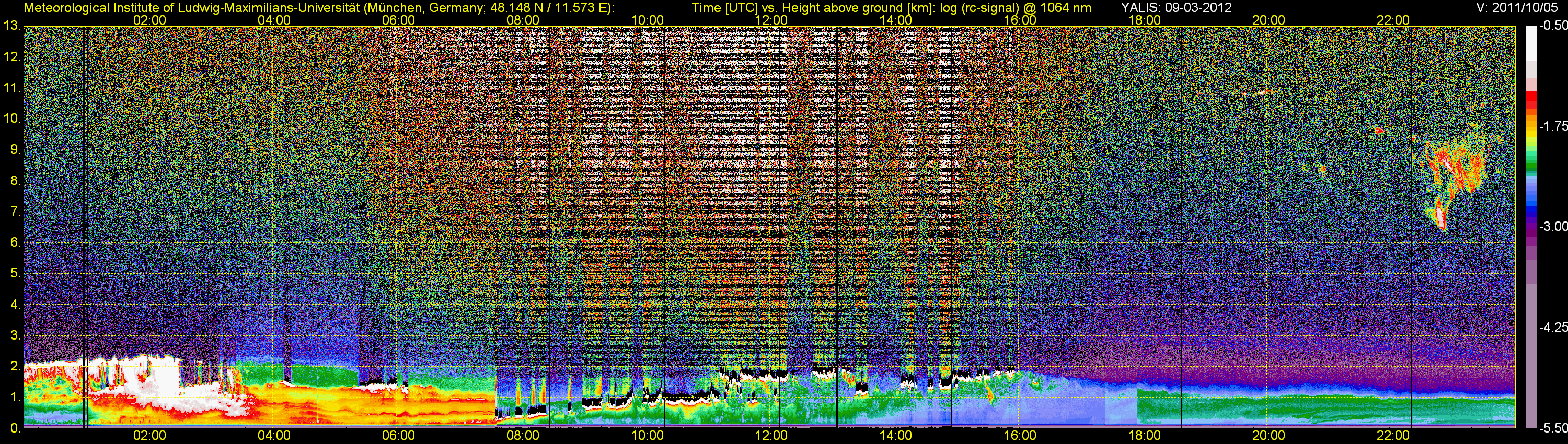Click the -0.50 color scale value
This screenshot has width=1568, height=444.
[1553, 26]
